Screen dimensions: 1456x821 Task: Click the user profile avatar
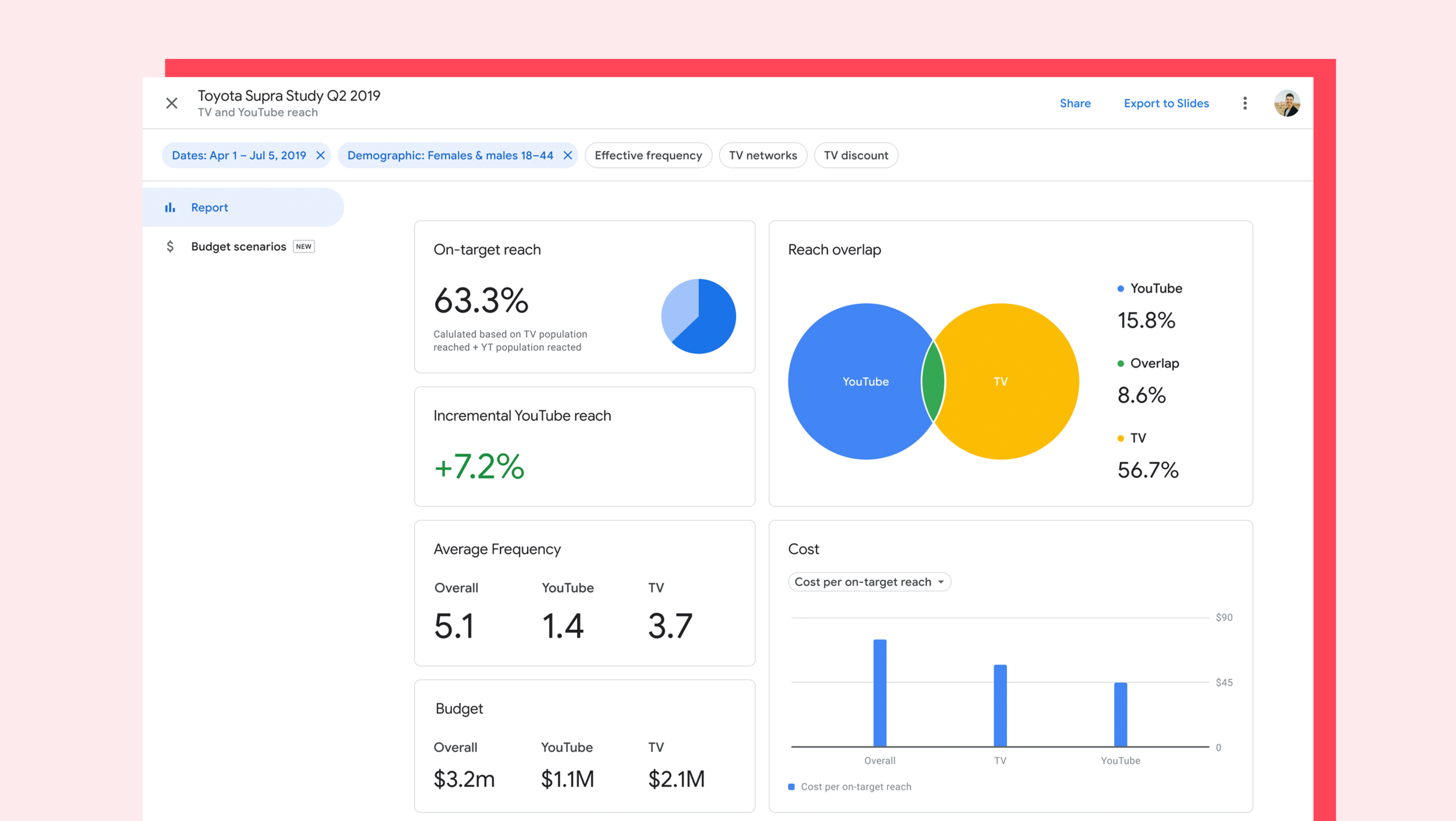[x=1287, y=103]
